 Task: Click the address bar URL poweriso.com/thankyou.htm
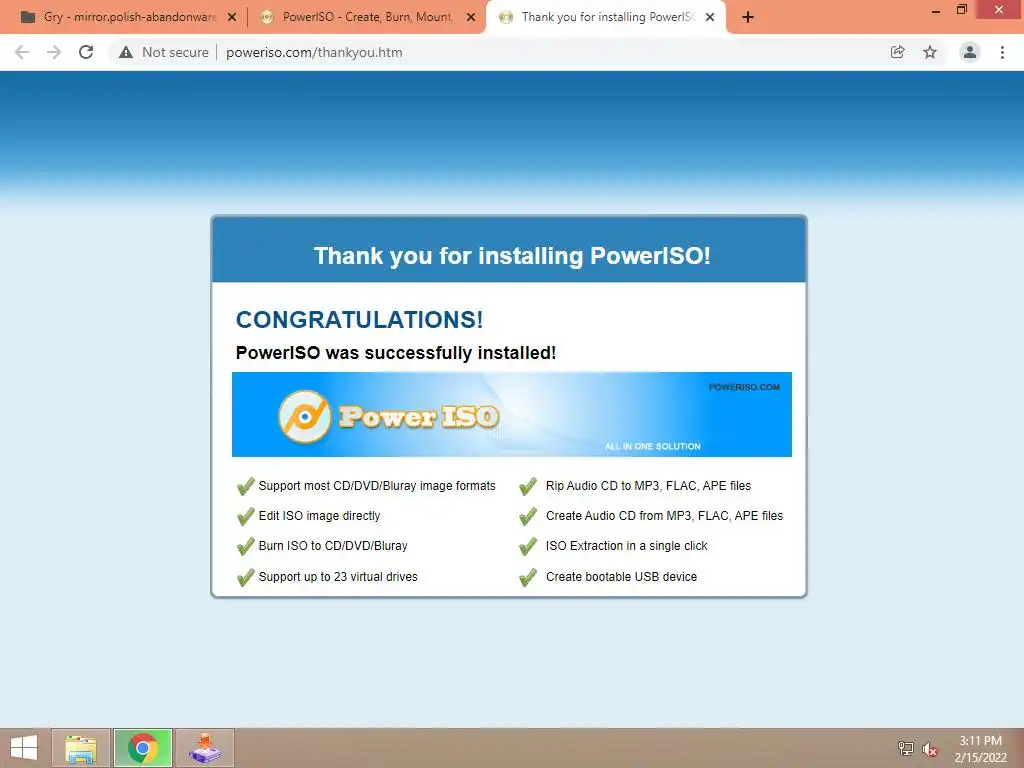click(314, 52)
